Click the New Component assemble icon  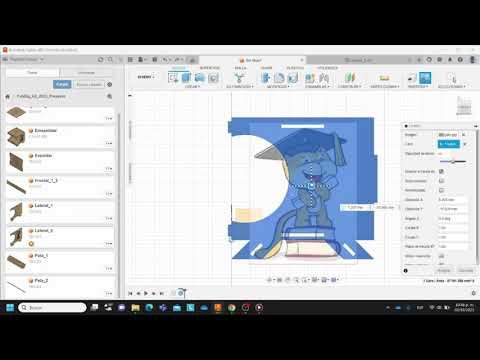pyautogui.click(x=310, y=78)
